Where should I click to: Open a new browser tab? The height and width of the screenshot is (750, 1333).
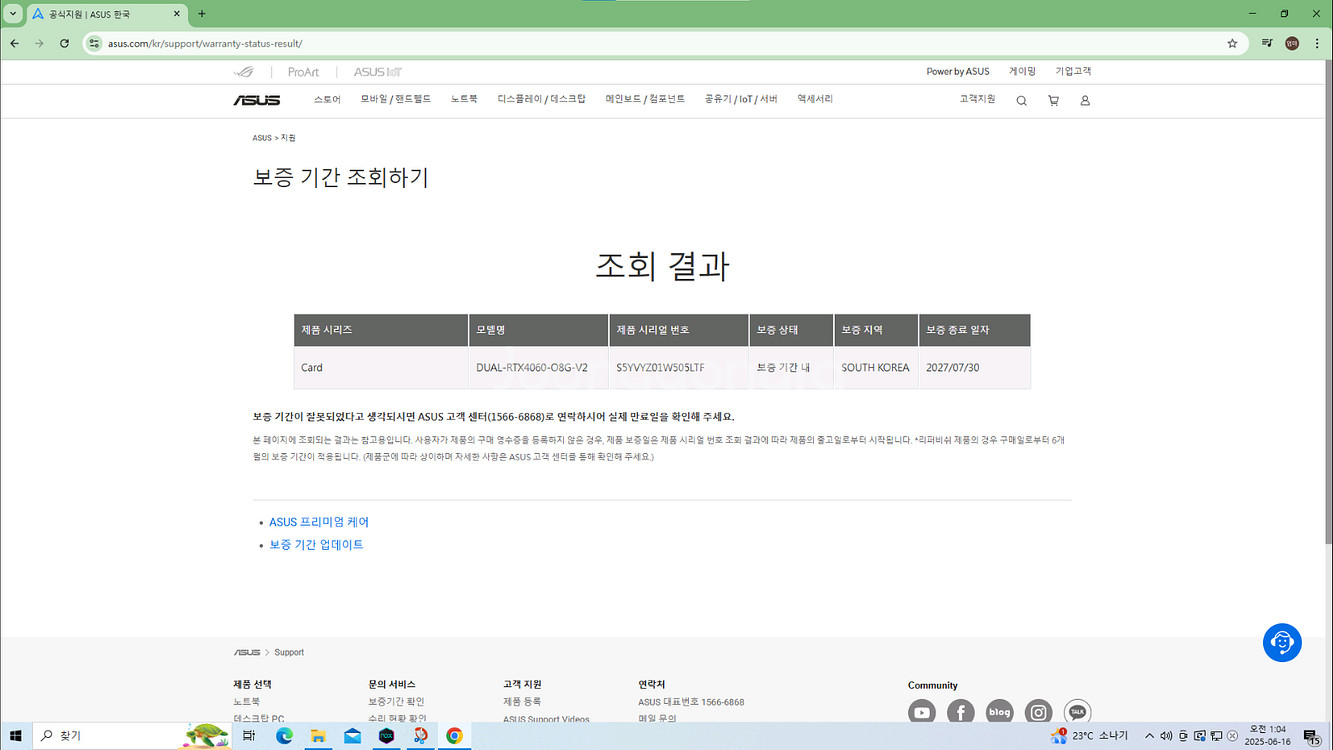[202, 14]
